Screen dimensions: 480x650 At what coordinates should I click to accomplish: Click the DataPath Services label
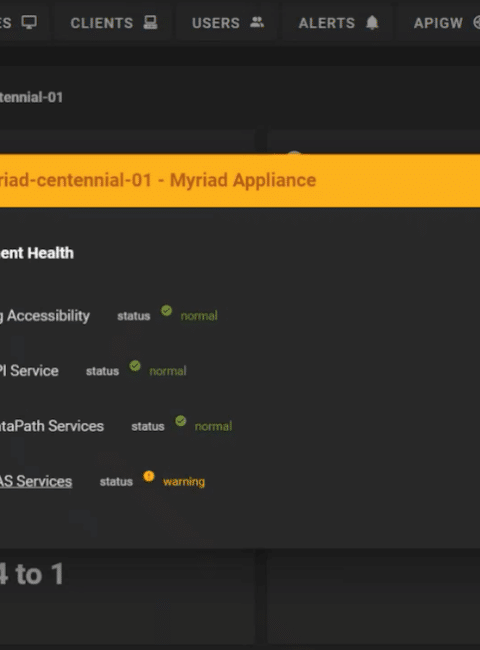pyautogui.click(x=52, y=426)
